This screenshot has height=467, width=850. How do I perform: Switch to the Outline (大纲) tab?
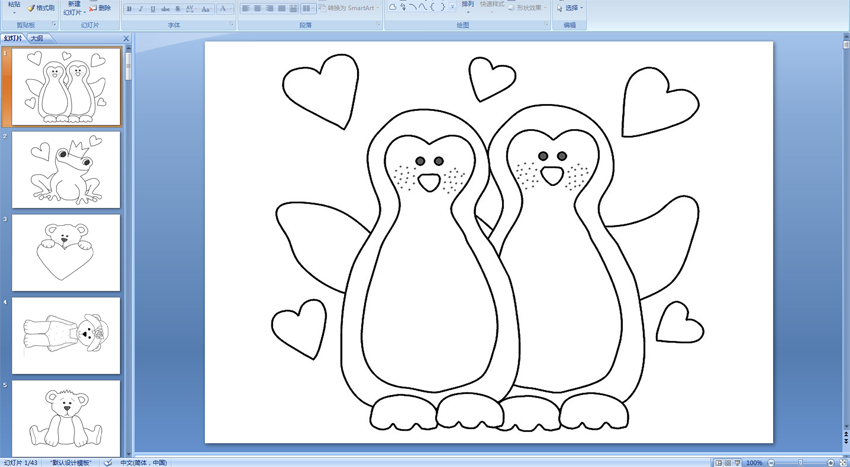(36, 38)
